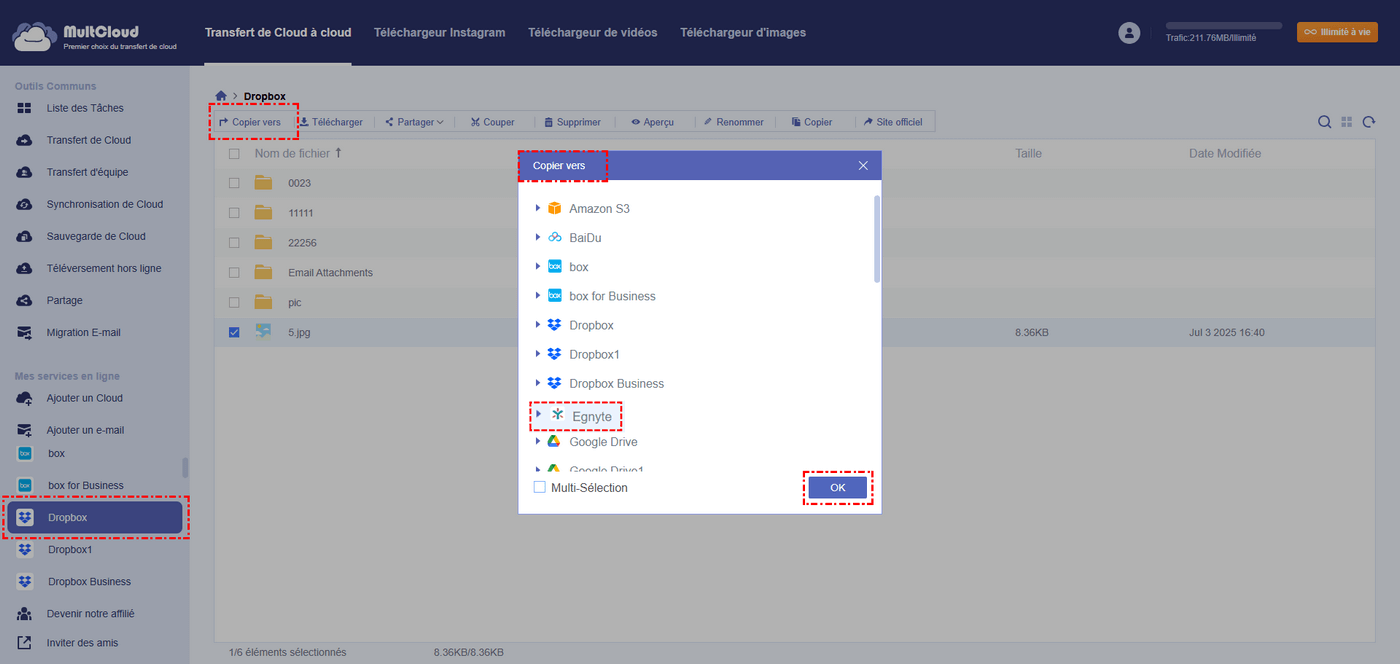Open Sauvegarde de Cloud
Viewport: 1400px width, 664px height.
96,236
